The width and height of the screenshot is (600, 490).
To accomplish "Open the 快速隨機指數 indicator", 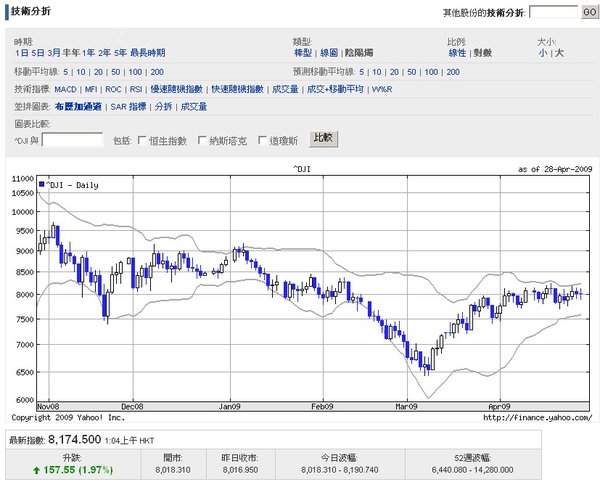I will pos(238,89).
